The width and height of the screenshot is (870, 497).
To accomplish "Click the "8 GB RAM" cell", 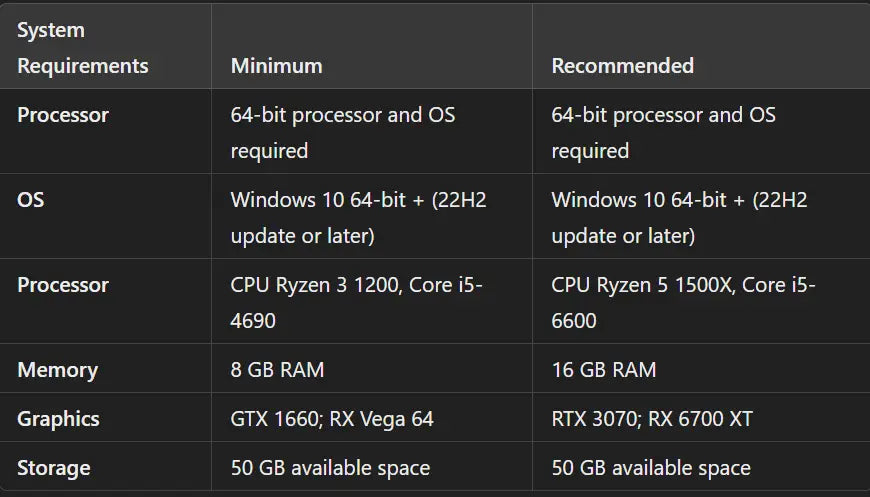I will tap(277, 370).
